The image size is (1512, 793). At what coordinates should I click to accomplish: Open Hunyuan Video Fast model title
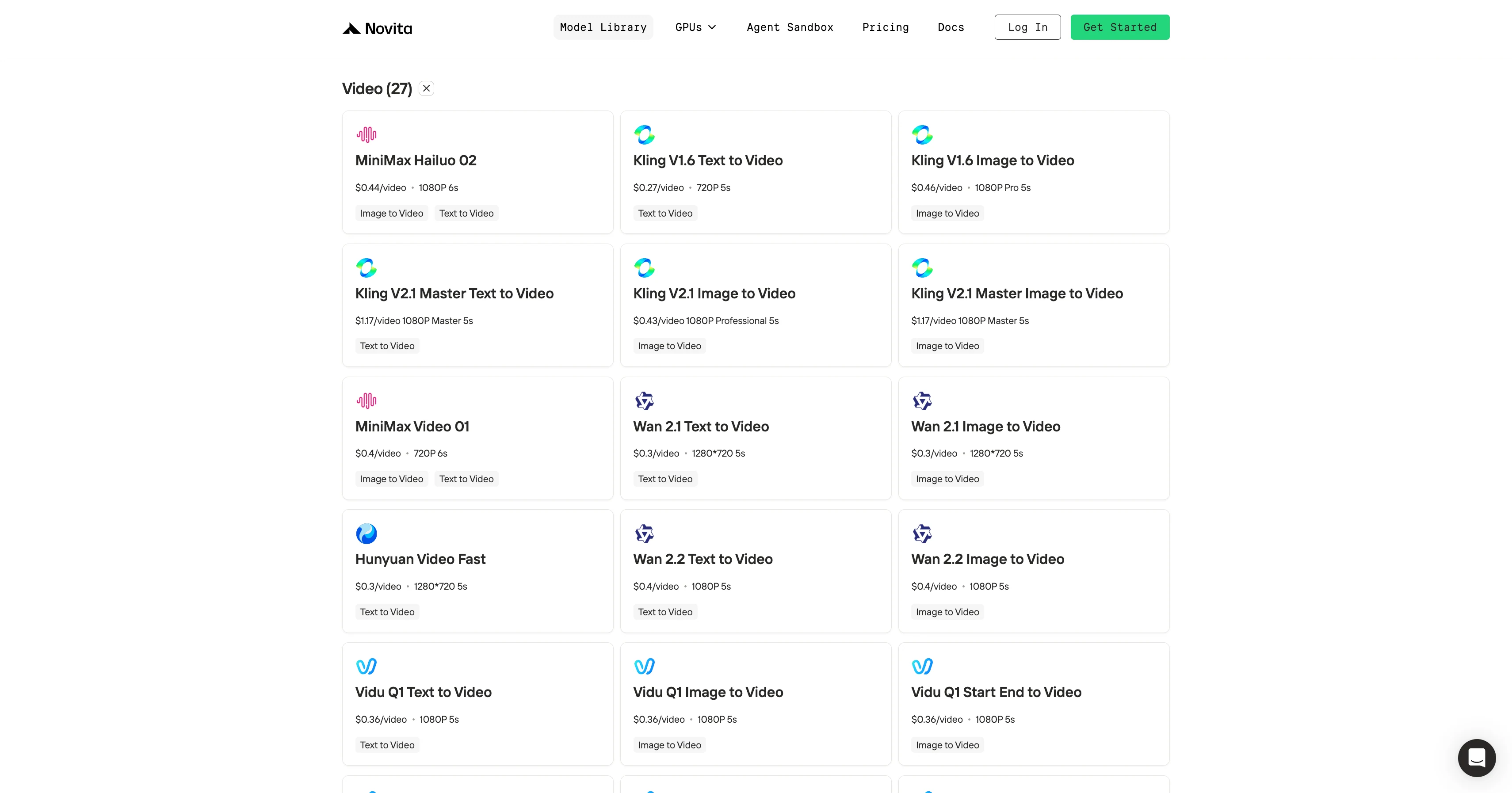click(420, 559)
